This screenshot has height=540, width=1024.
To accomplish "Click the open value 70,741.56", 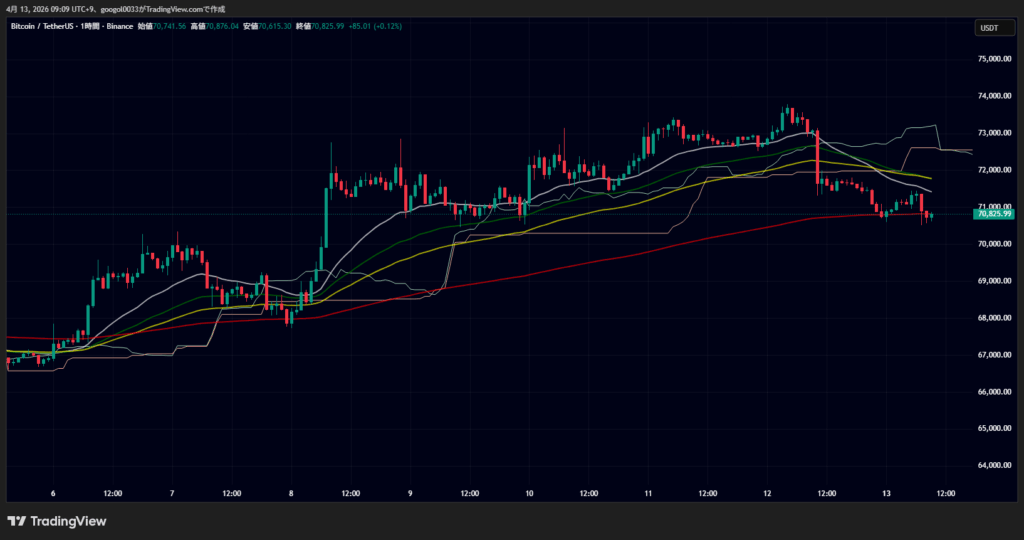I will point(169,27).
